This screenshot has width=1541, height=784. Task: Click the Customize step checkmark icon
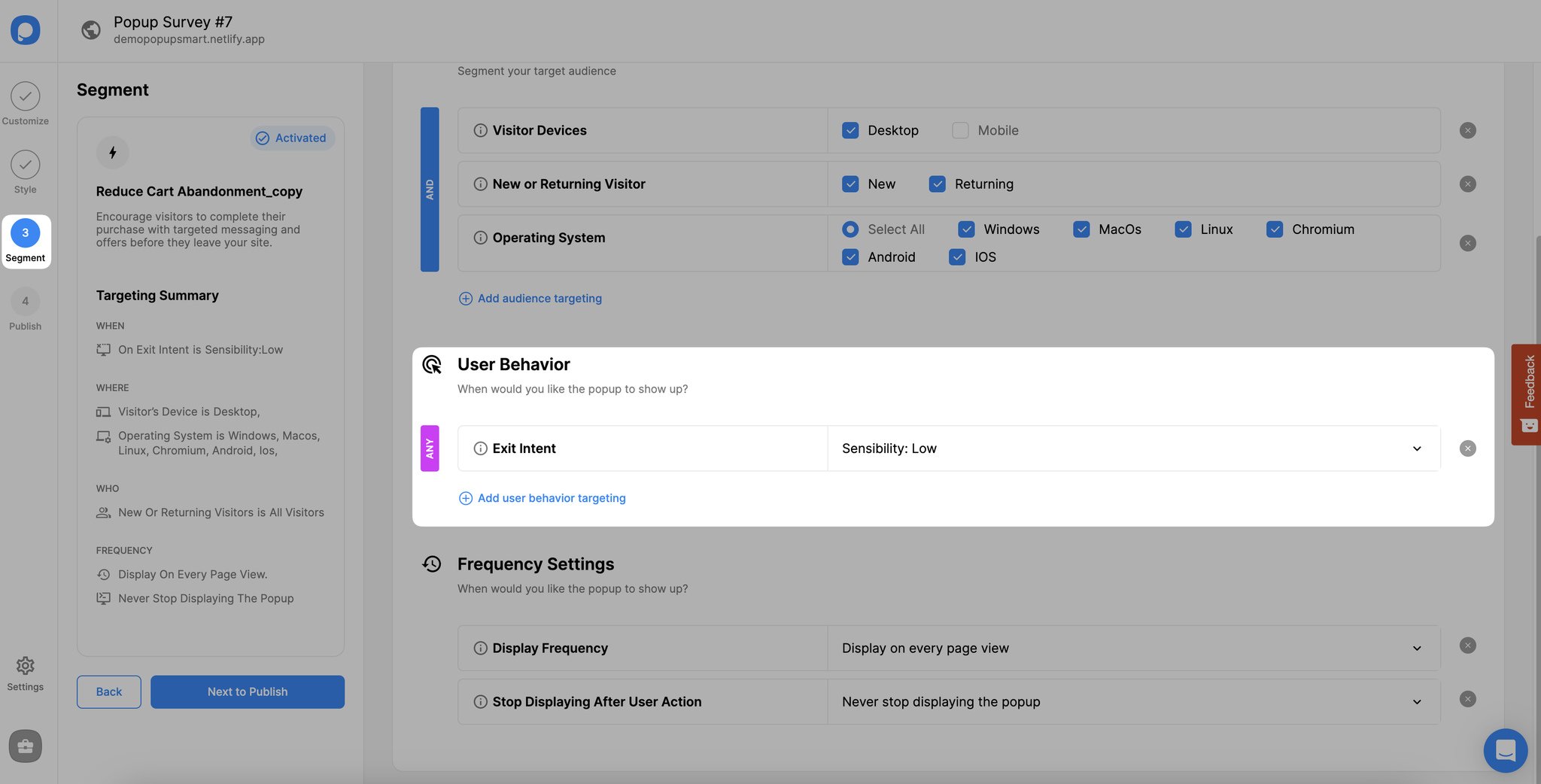(x=25, y=96)
